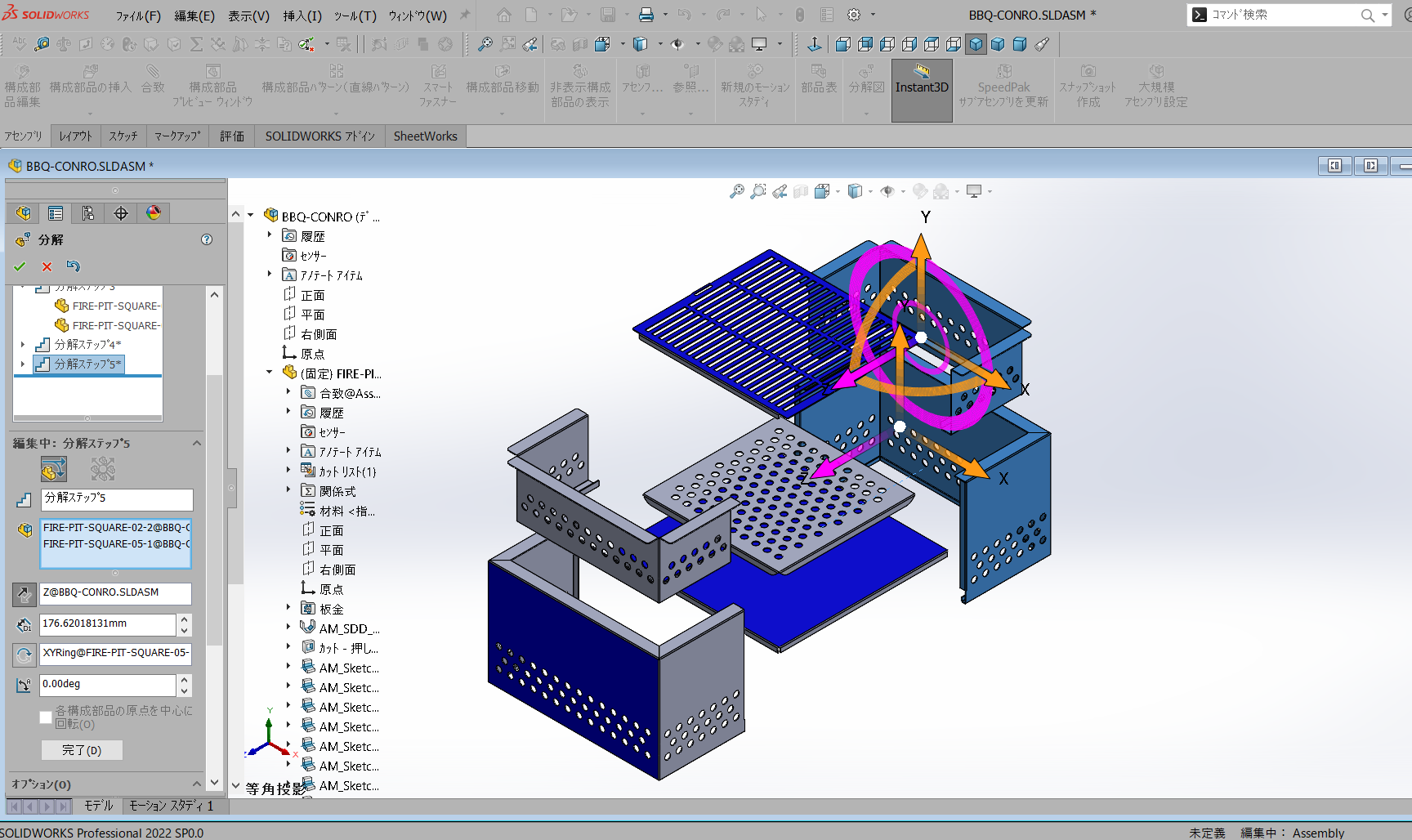Open the 挿入(I) menu
1412x840 pixels.
coord(302,16)
